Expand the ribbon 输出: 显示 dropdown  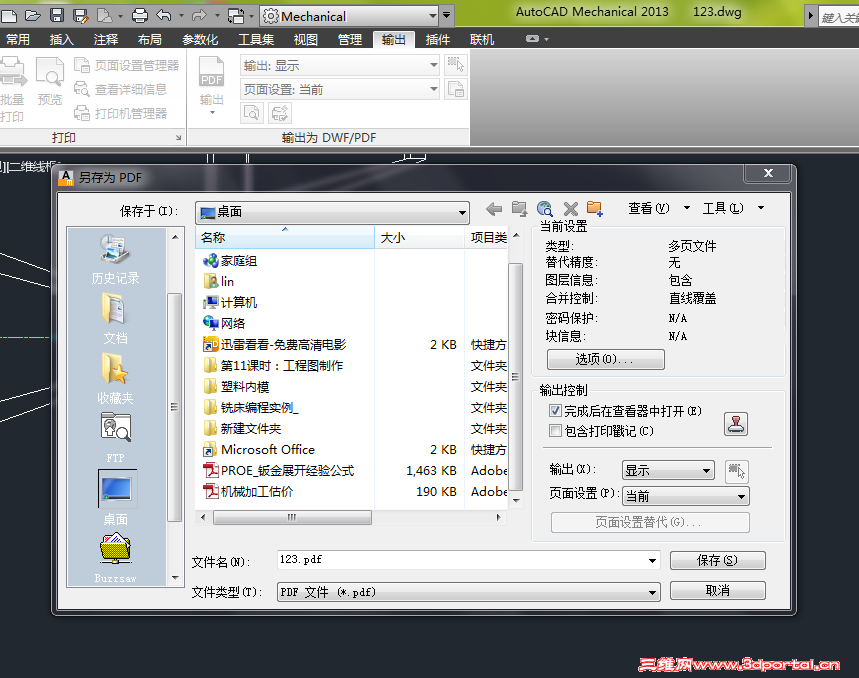340,66
